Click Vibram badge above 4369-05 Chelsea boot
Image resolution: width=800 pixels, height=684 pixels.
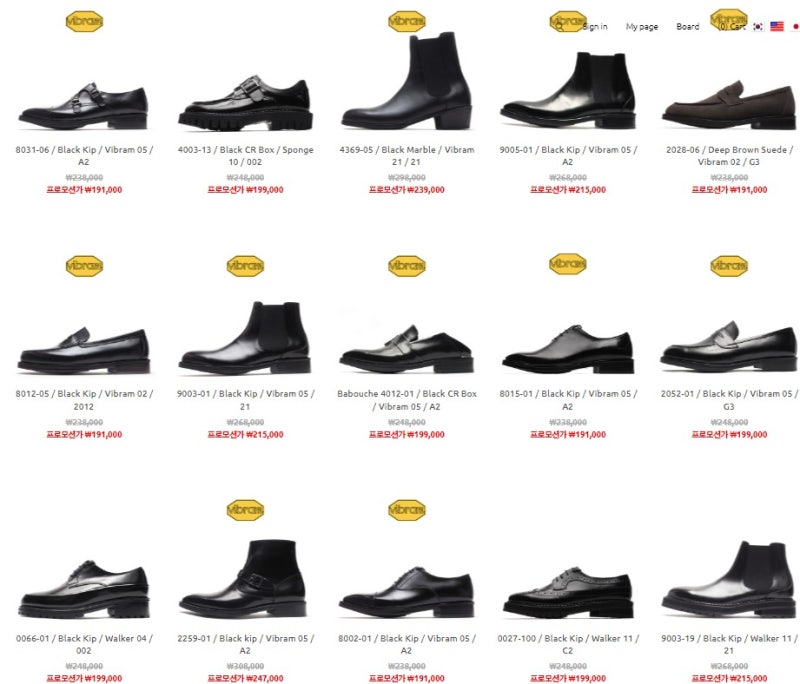coord(407,21)
